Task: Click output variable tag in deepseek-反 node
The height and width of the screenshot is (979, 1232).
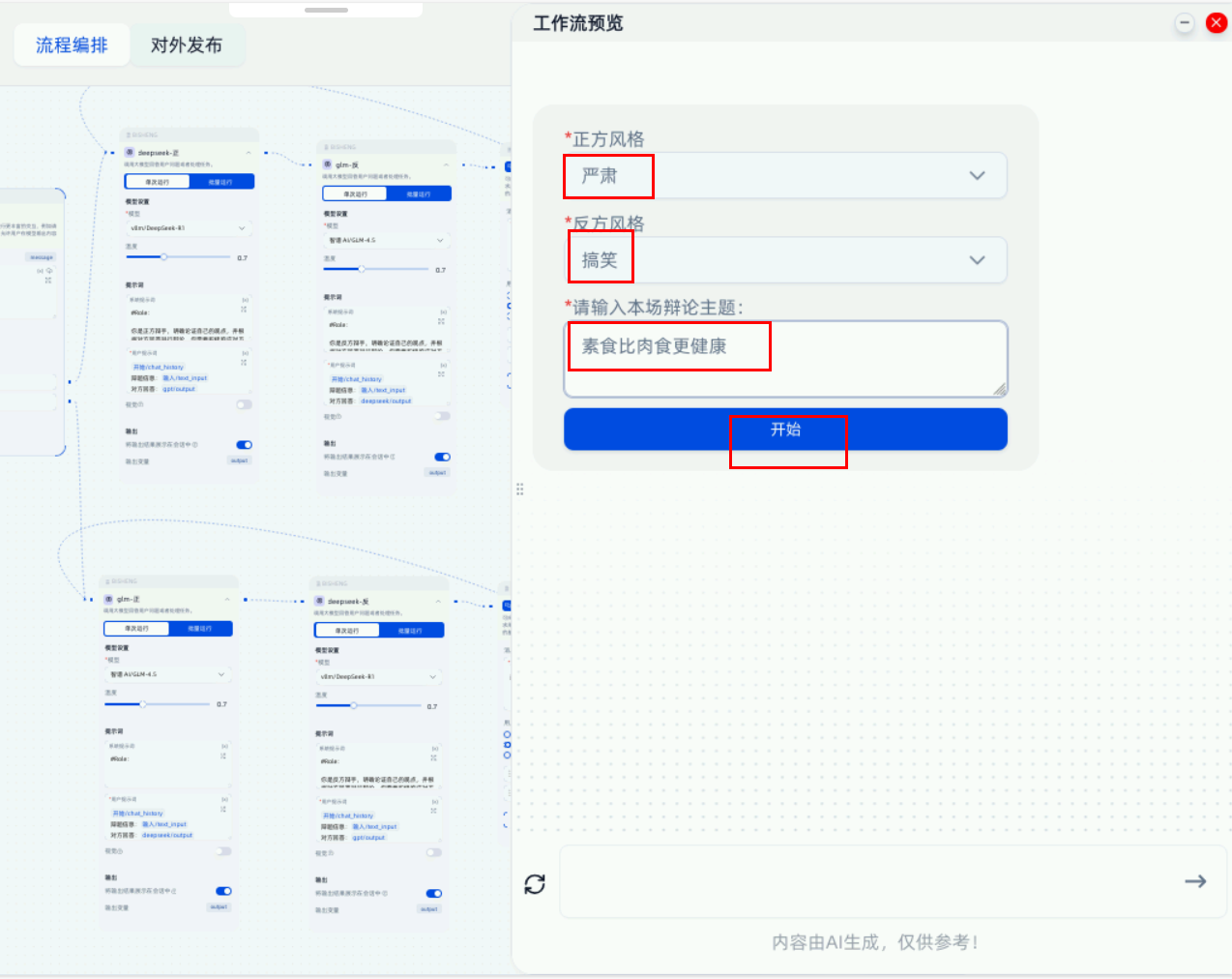Action: (429, 909)
